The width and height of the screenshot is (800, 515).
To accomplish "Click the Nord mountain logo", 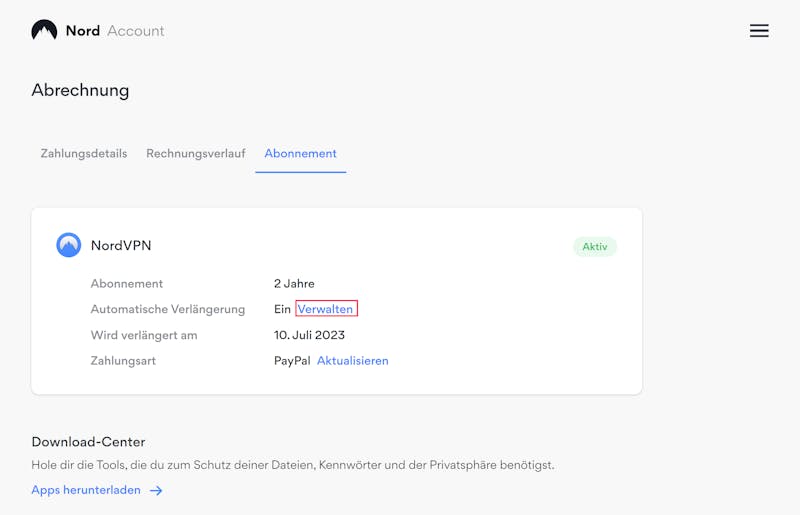I will [44, 30].
